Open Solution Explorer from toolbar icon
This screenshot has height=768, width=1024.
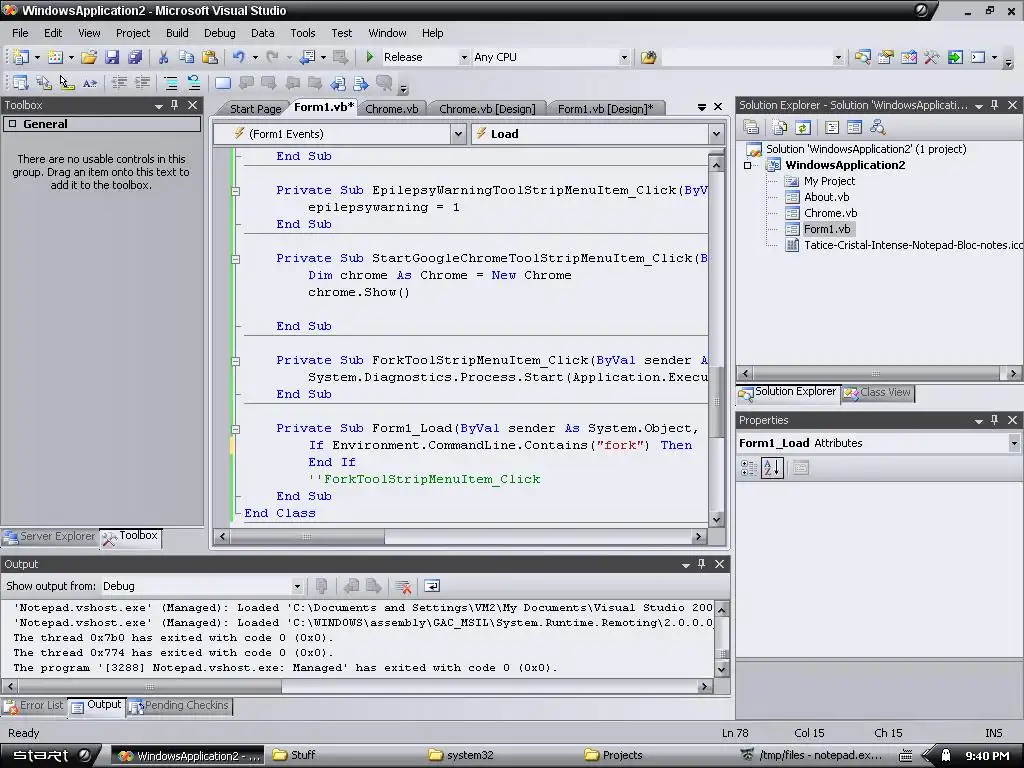pyautogui.click(x=862, y=57)
